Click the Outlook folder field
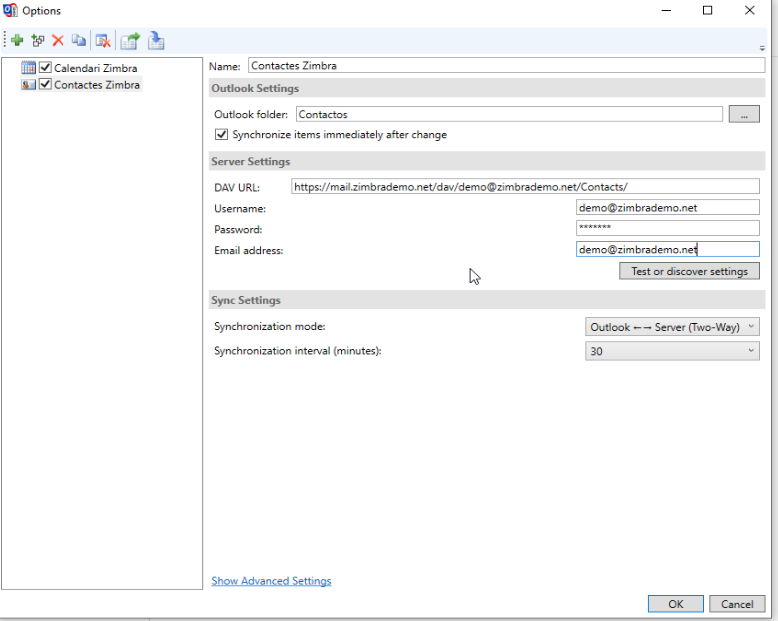The image size is (778, 621). click(509, 114)
